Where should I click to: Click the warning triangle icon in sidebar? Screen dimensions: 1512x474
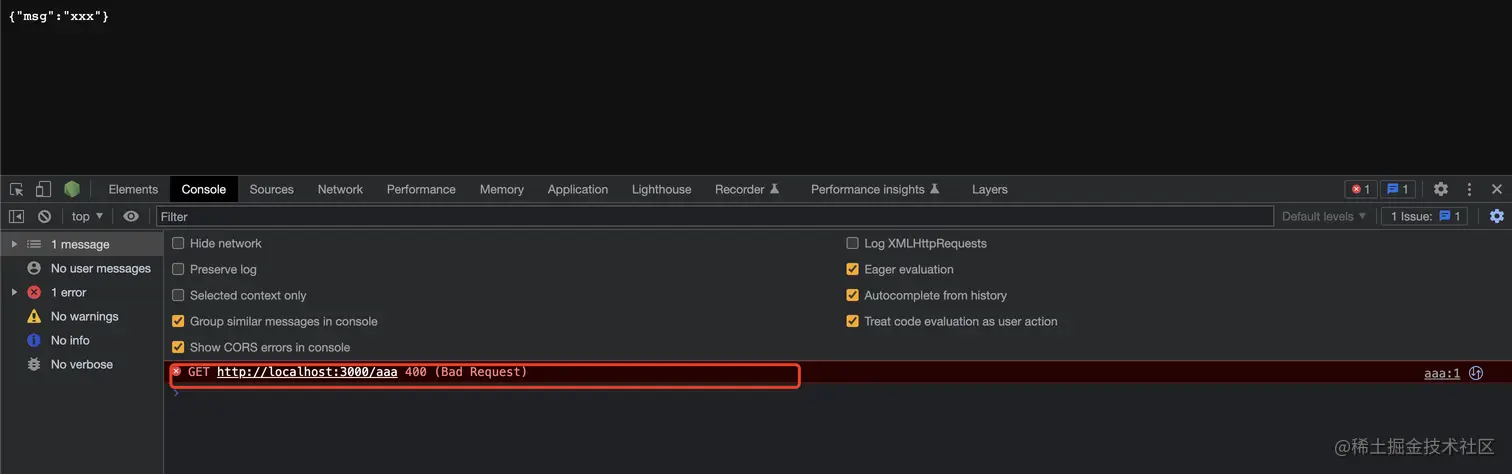point(34,316)
